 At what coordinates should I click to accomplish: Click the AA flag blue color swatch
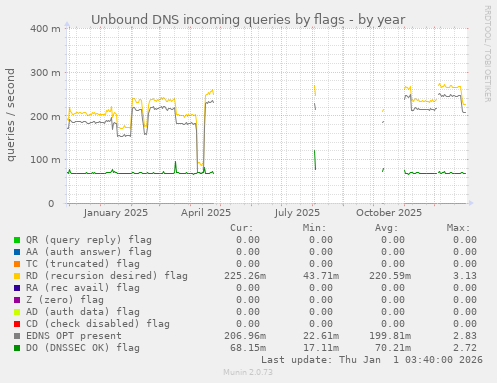[17, 252]
